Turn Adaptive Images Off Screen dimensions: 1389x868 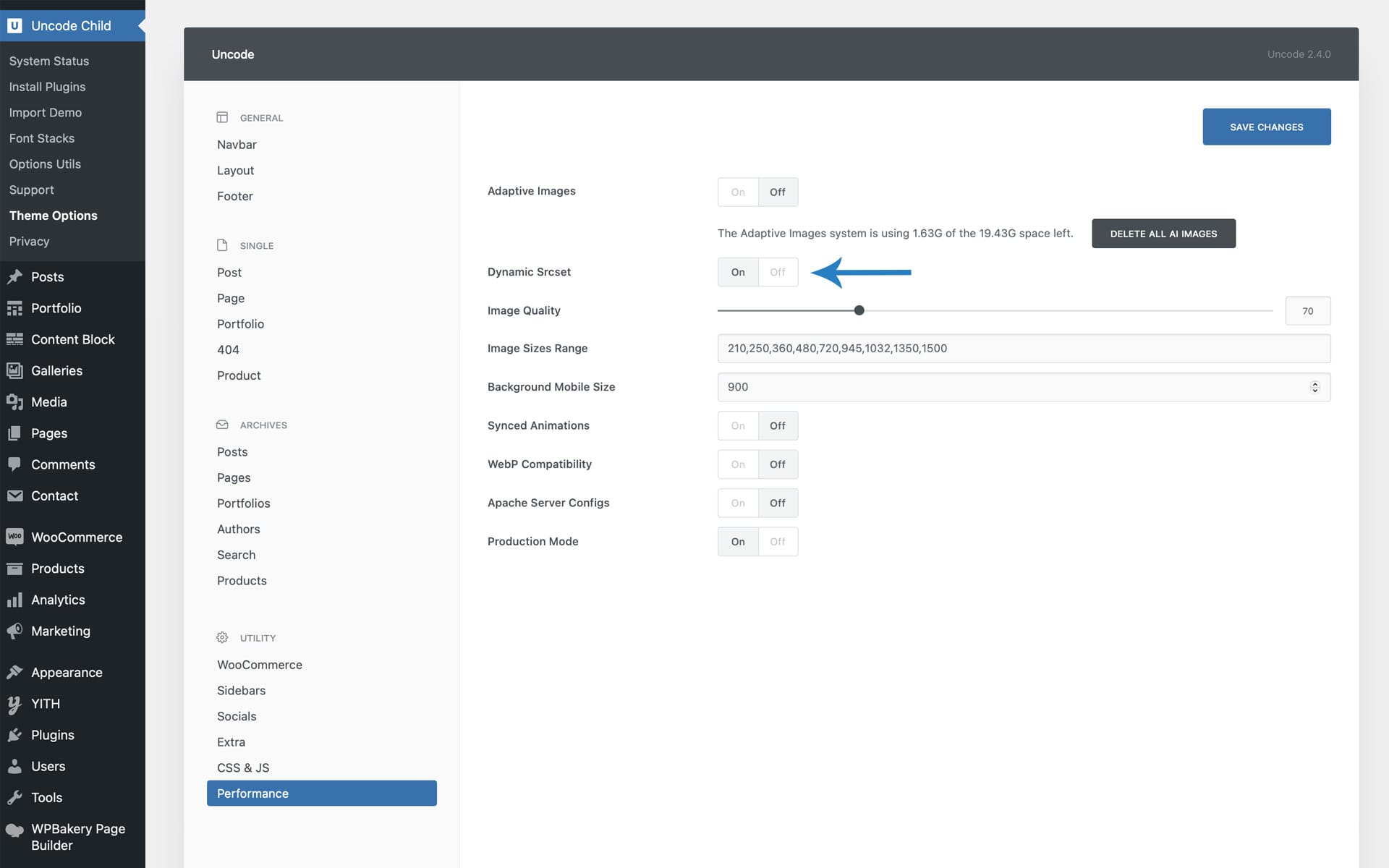[x=778, y=192]
